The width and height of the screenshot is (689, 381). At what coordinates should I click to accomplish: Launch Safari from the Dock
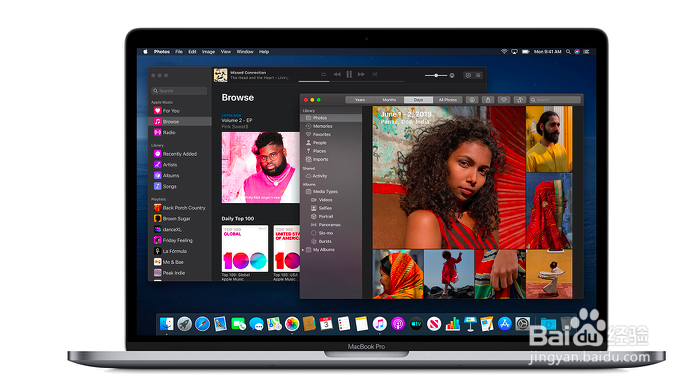coord(203,324)
